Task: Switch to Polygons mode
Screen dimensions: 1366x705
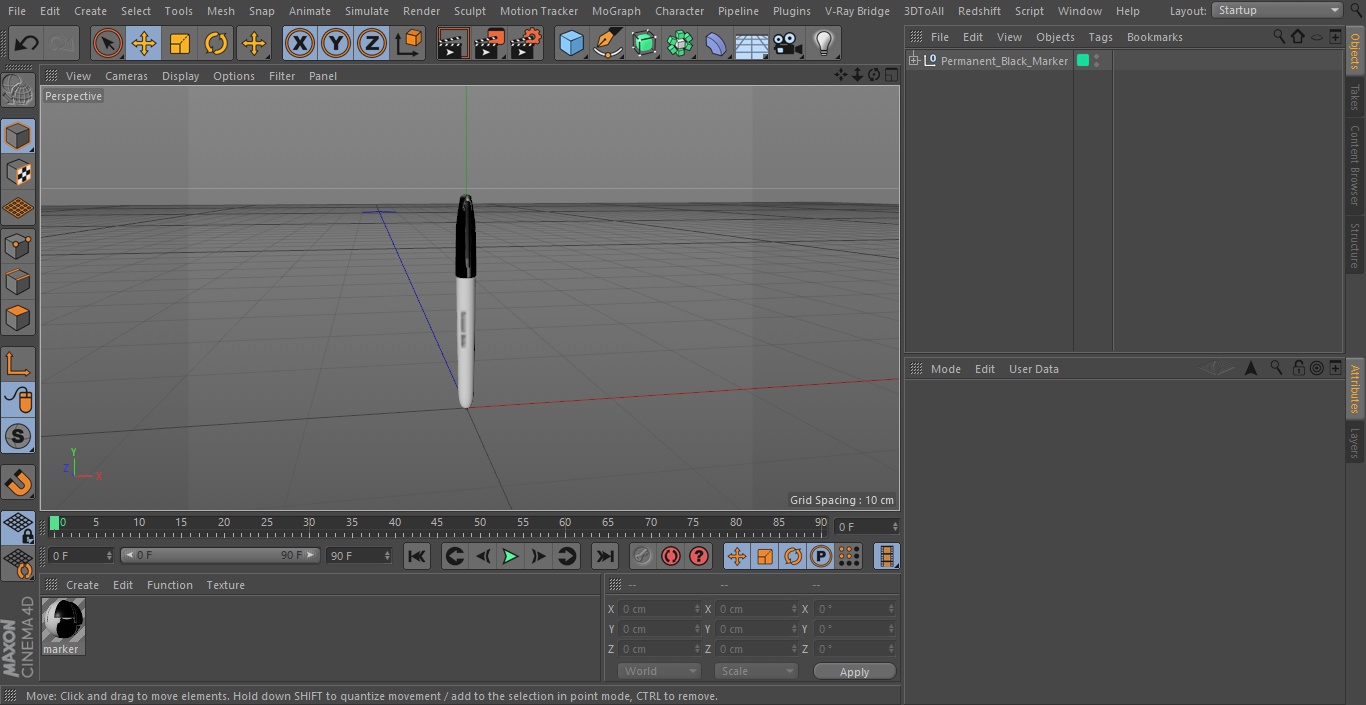Action: pos(18,318)
